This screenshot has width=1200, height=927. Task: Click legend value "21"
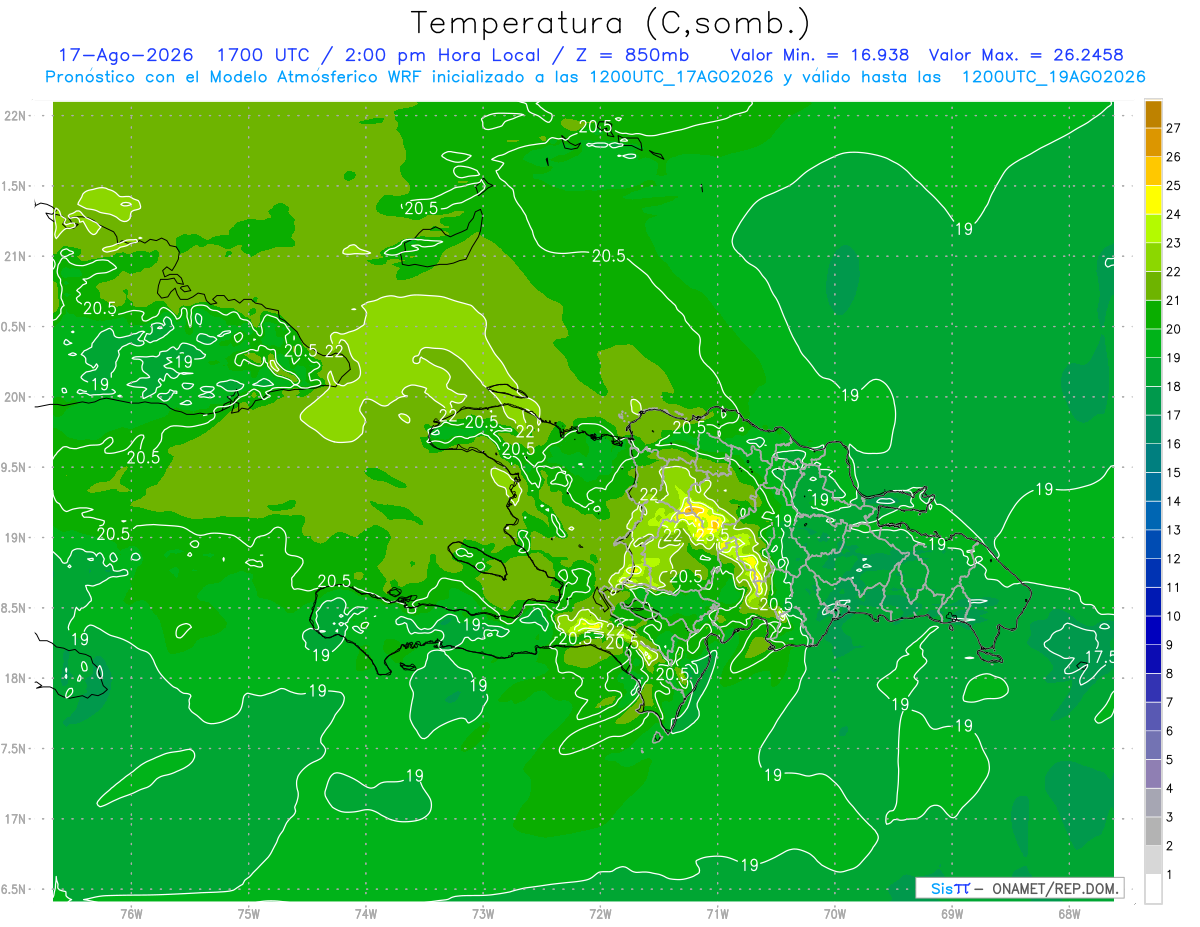[x=1174, y=301]
